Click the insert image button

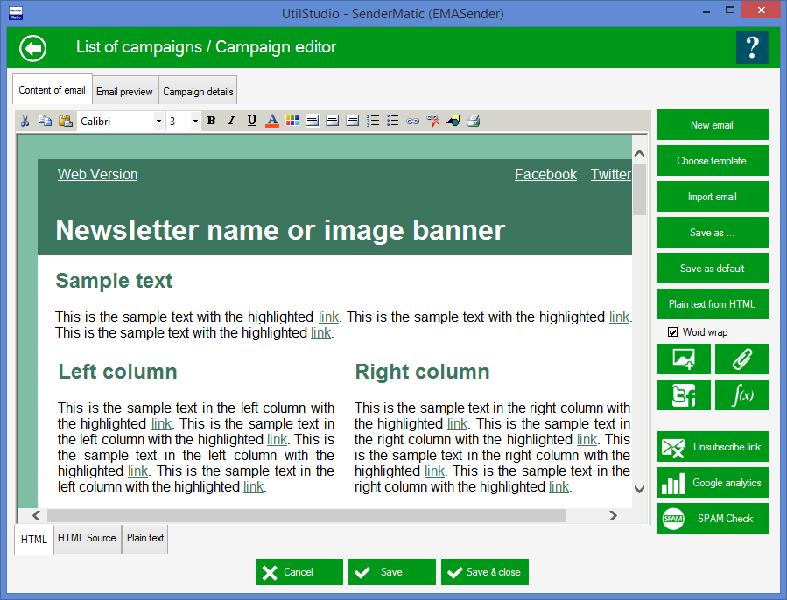pyautogui.click(x=684, y=359)
